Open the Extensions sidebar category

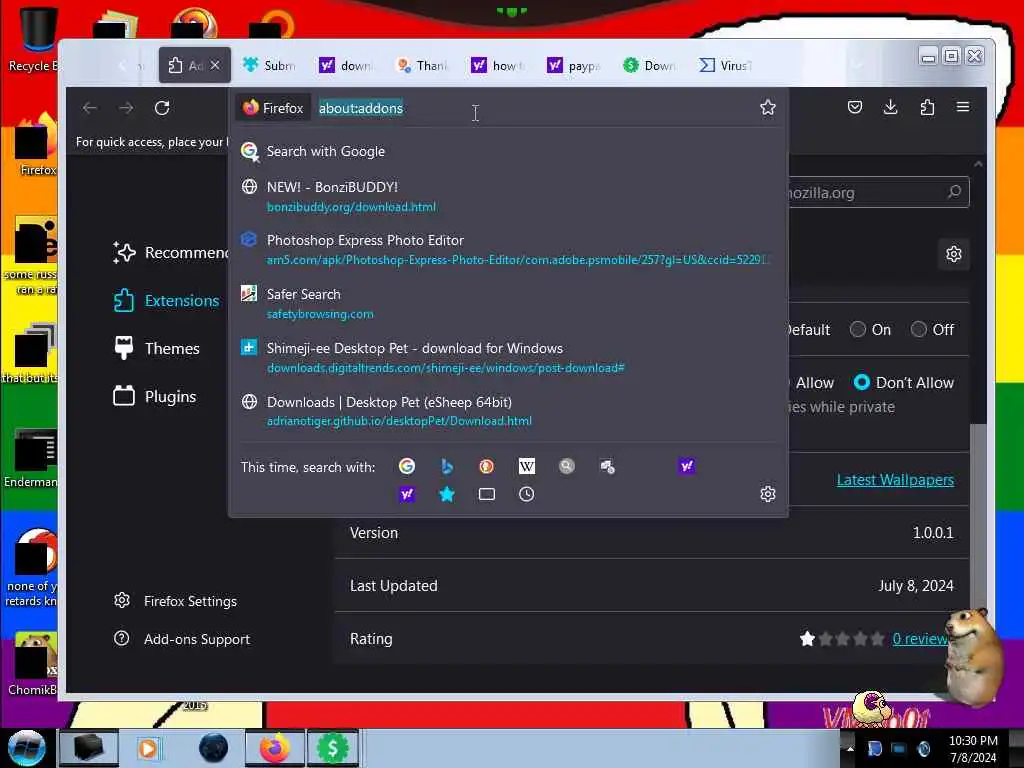pyautogui.click(x=167, y=300)
